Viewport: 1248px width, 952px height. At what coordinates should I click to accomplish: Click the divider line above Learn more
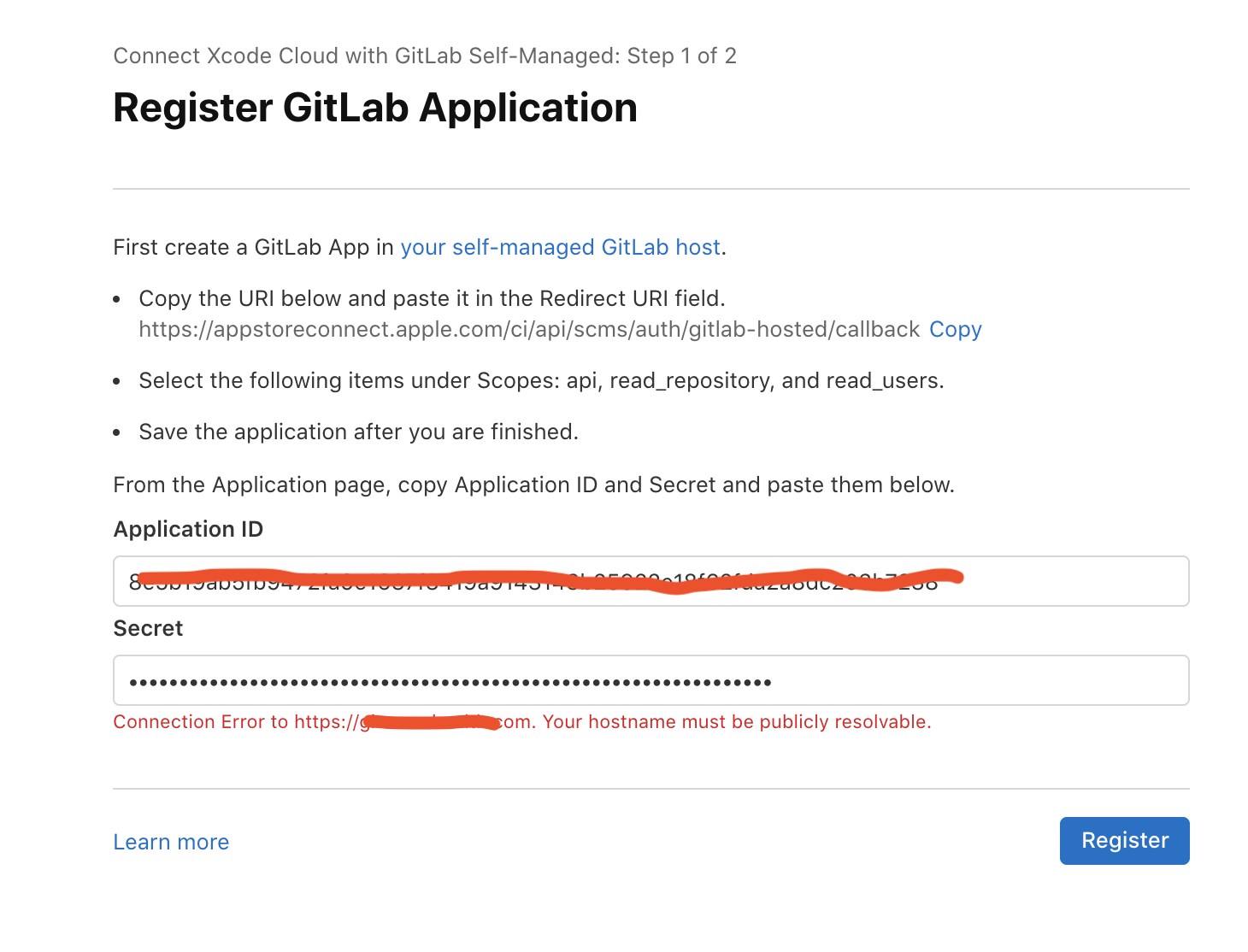[x=650, y=789]
